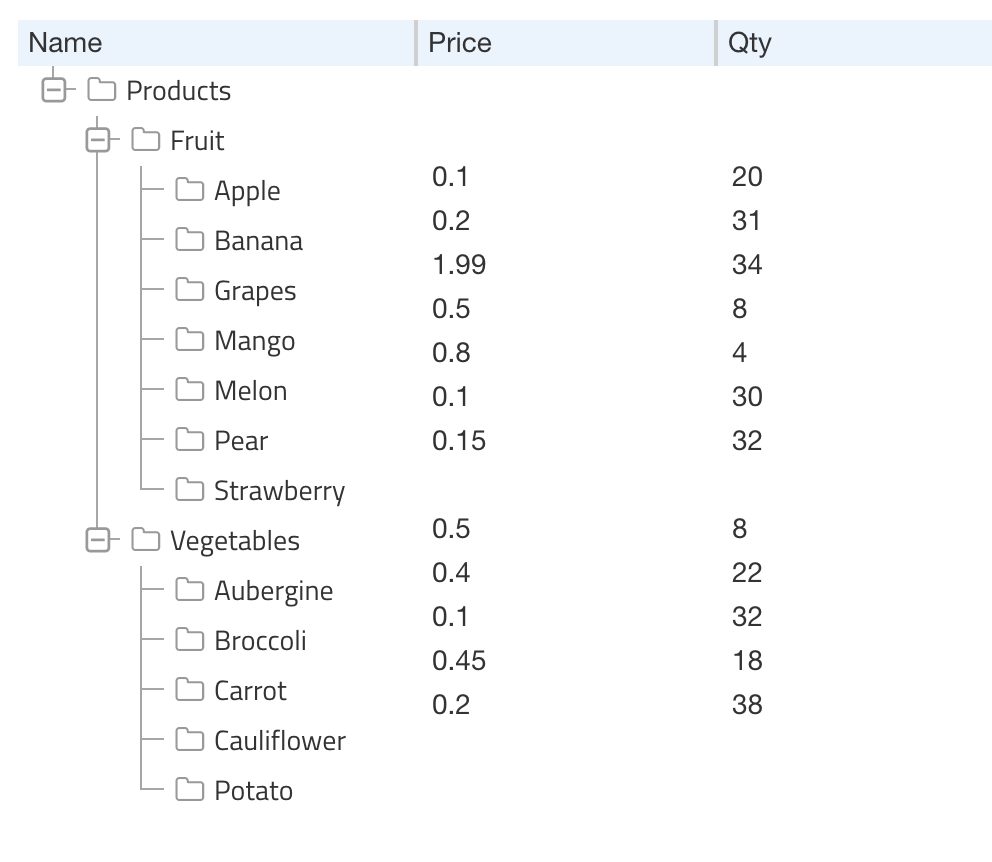Click the Aubergine folder icon

189,589
